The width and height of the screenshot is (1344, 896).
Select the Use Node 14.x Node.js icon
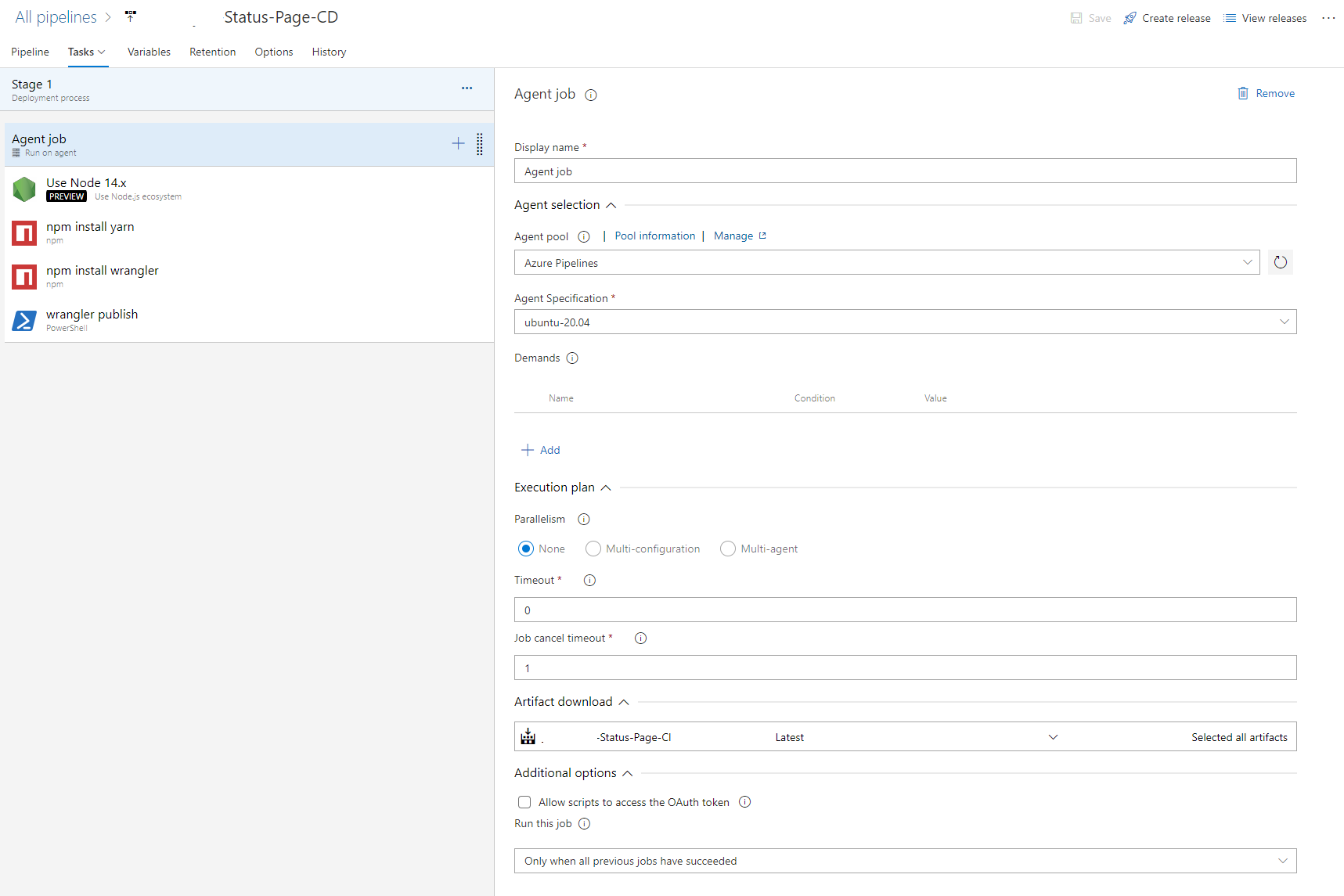[x=24, y=189]
